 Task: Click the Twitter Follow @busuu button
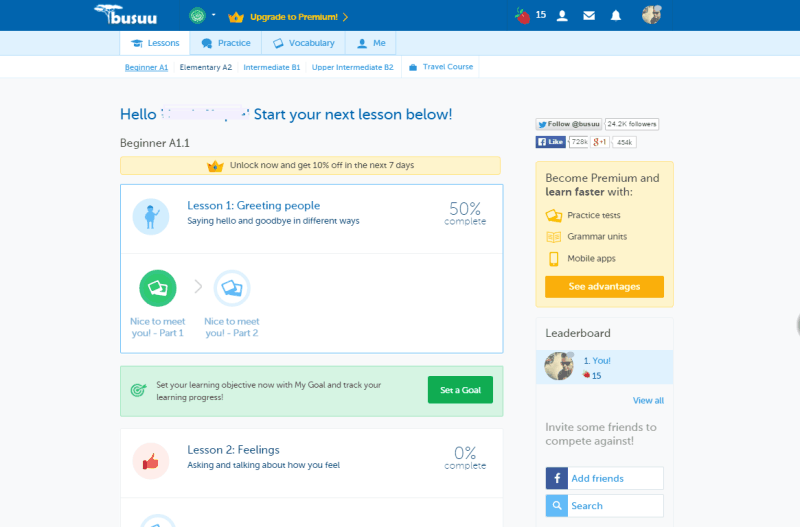(568, 124)
